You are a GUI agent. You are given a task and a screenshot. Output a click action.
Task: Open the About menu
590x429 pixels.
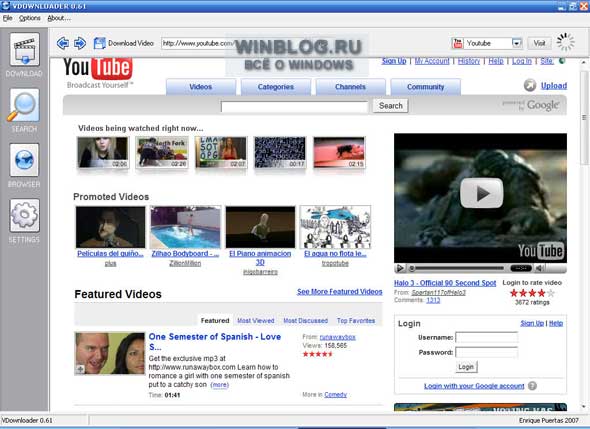point(59,18)
